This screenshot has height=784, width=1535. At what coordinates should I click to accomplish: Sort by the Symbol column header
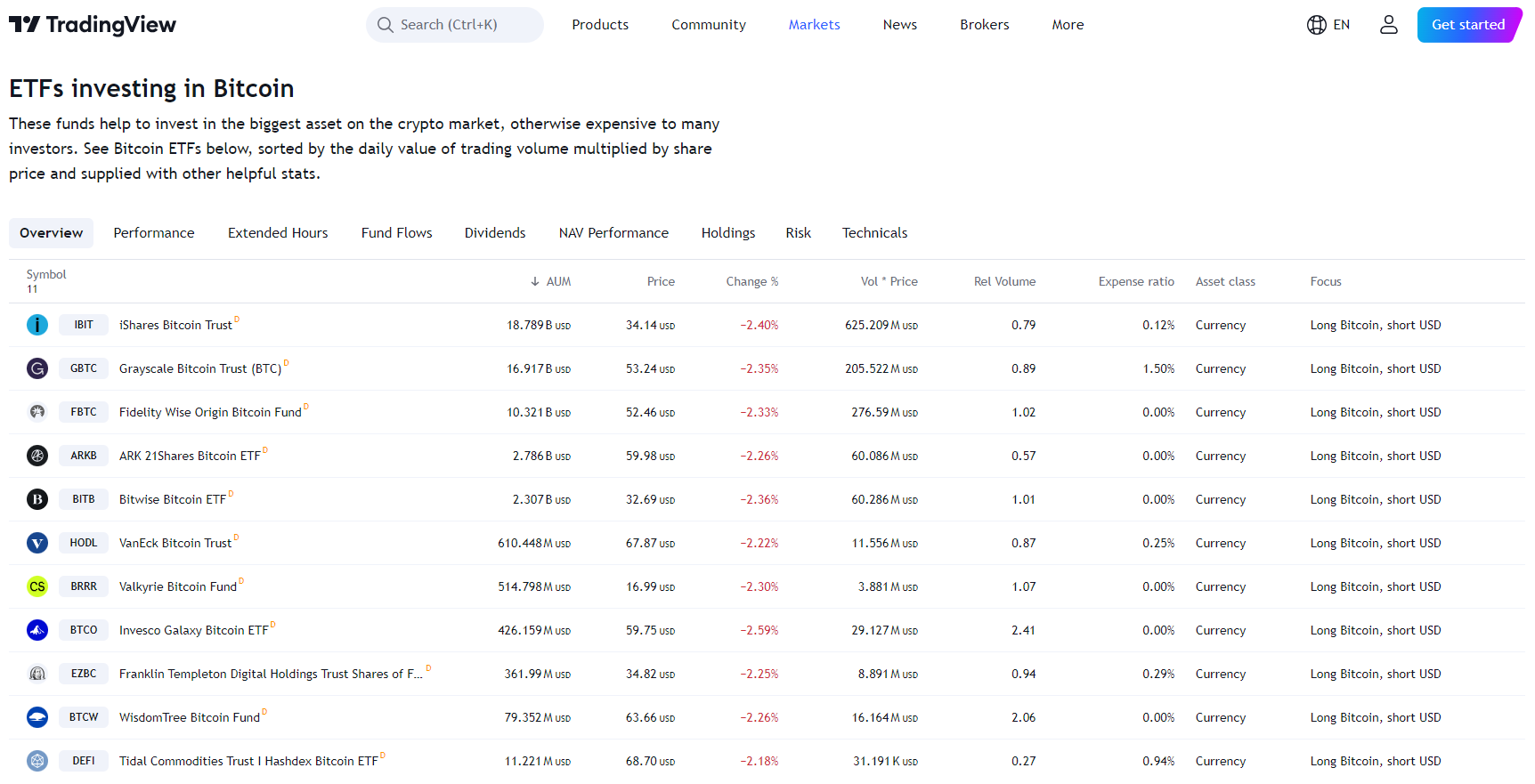(x=46, y=275)
